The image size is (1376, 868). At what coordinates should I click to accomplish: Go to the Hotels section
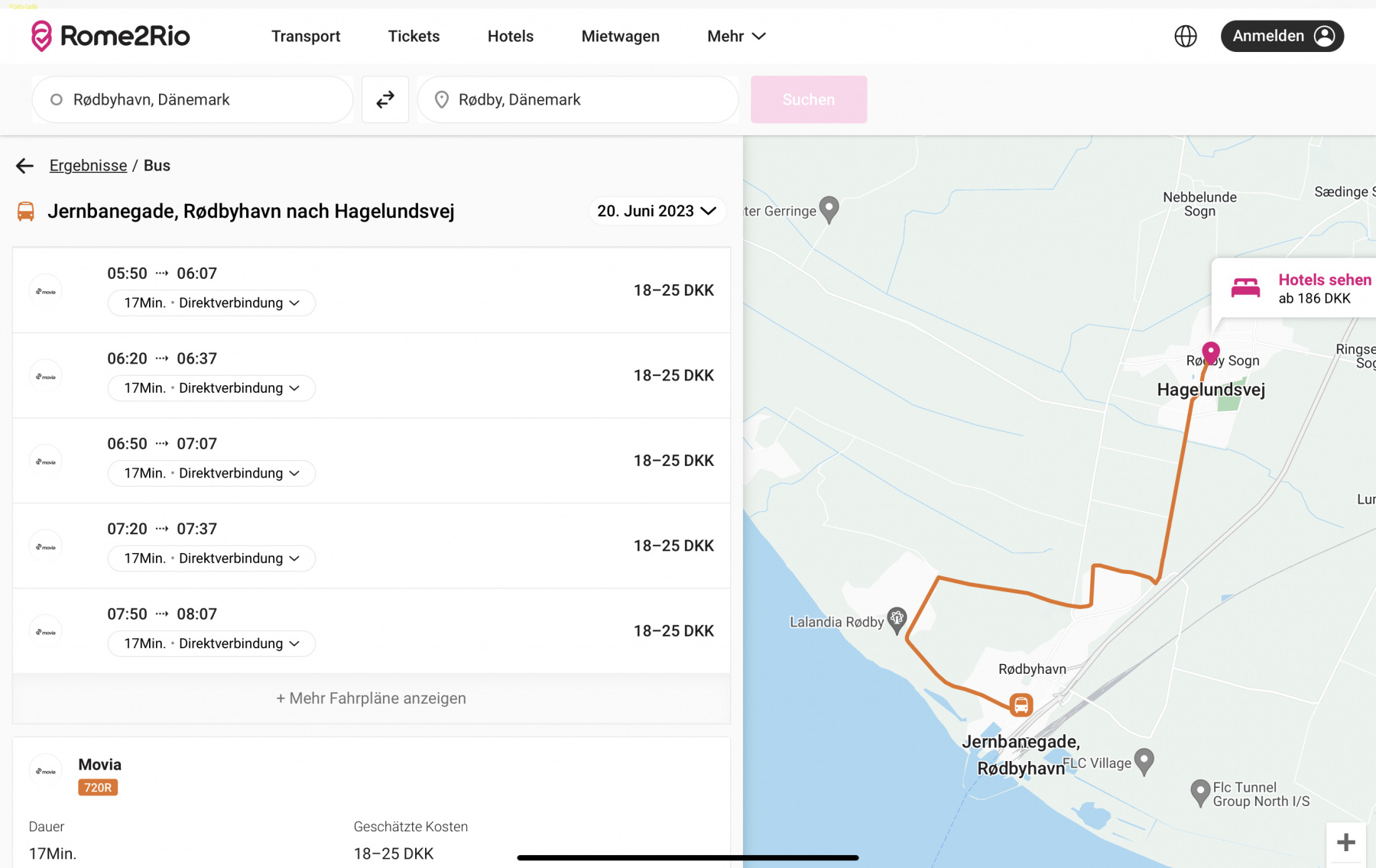point(510,36)
